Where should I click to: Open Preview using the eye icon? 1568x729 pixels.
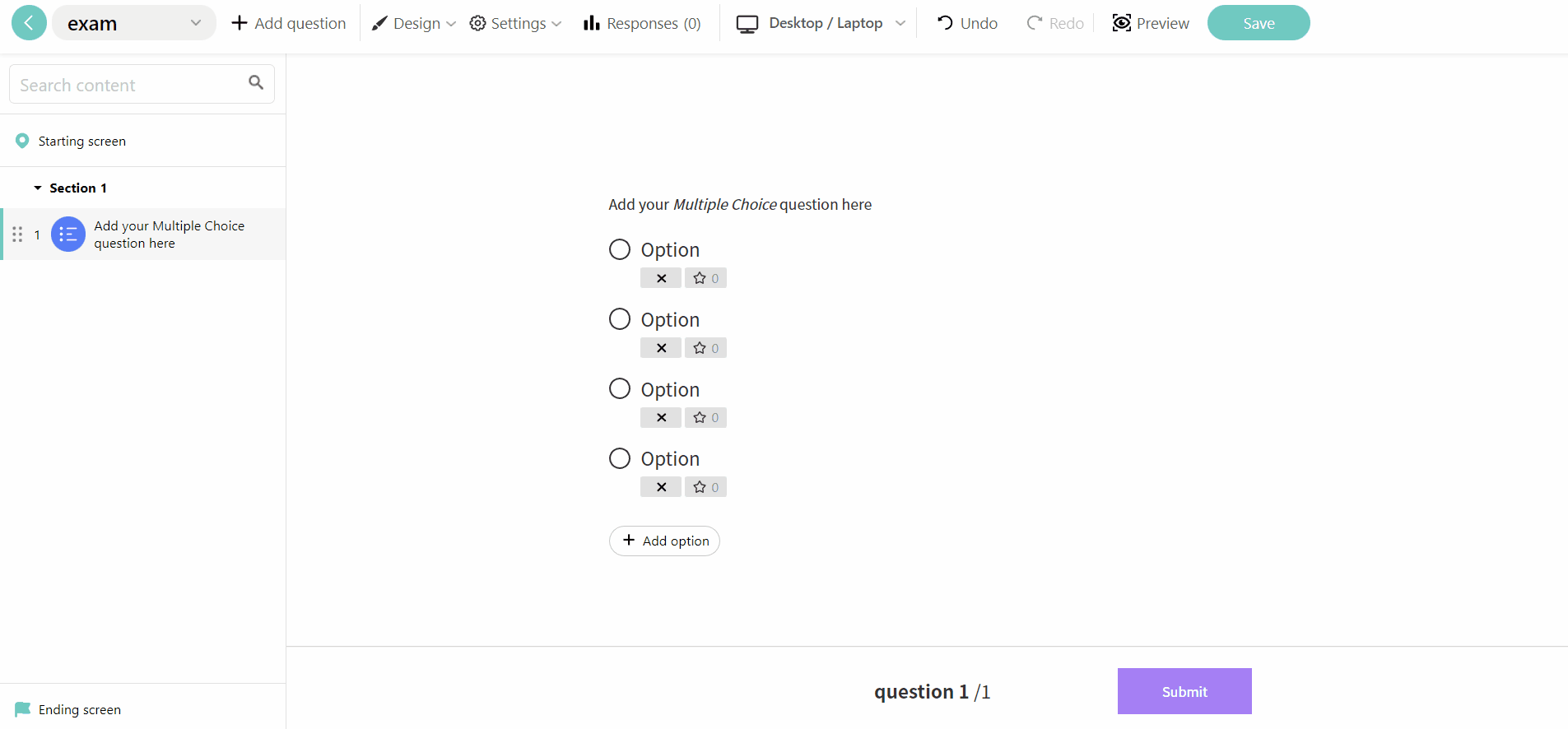pyautogui.click(x=1121, y=22)
